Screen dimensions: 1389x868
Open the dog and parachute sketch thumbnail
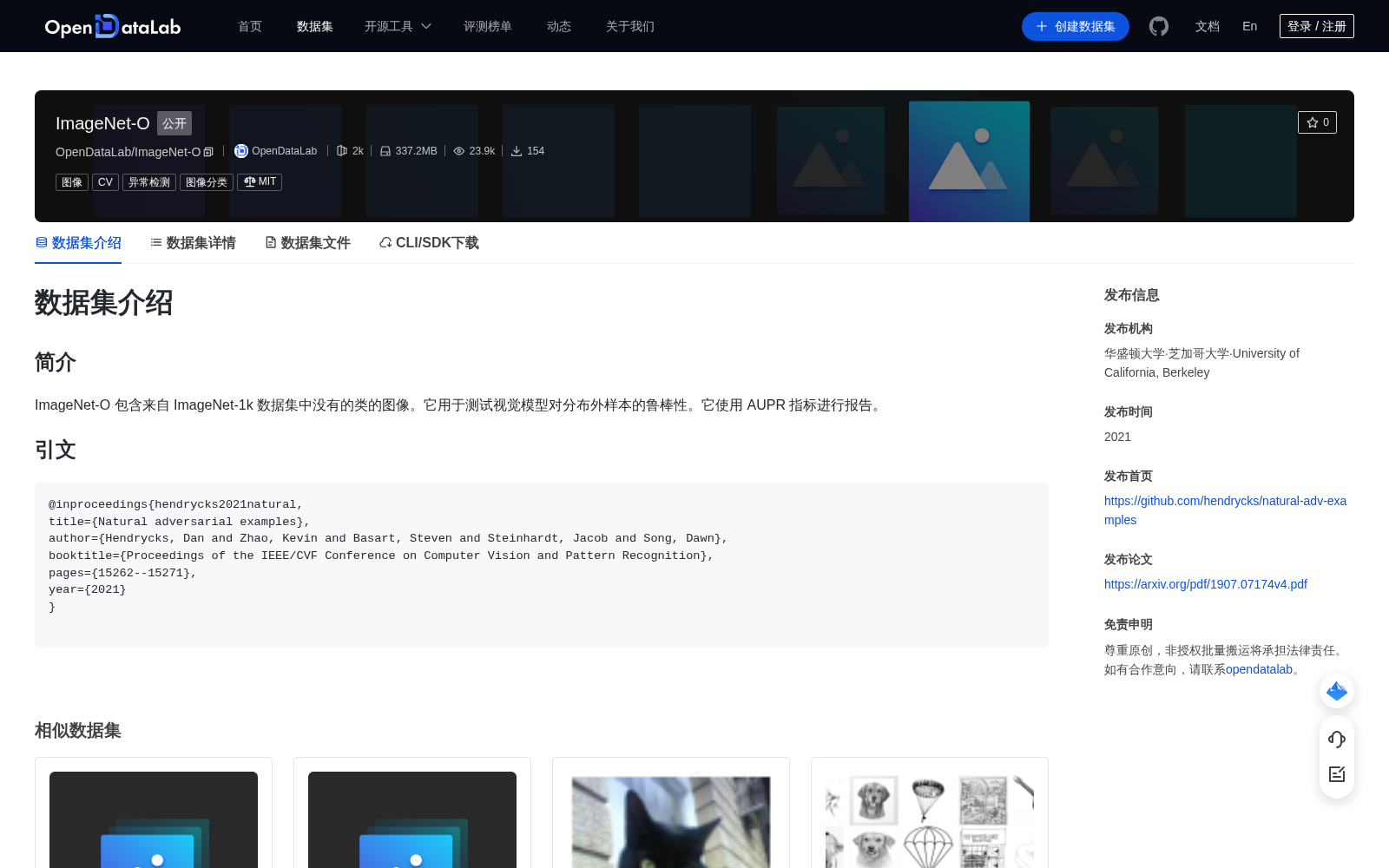pyautogui.click(x=930, y=819)
